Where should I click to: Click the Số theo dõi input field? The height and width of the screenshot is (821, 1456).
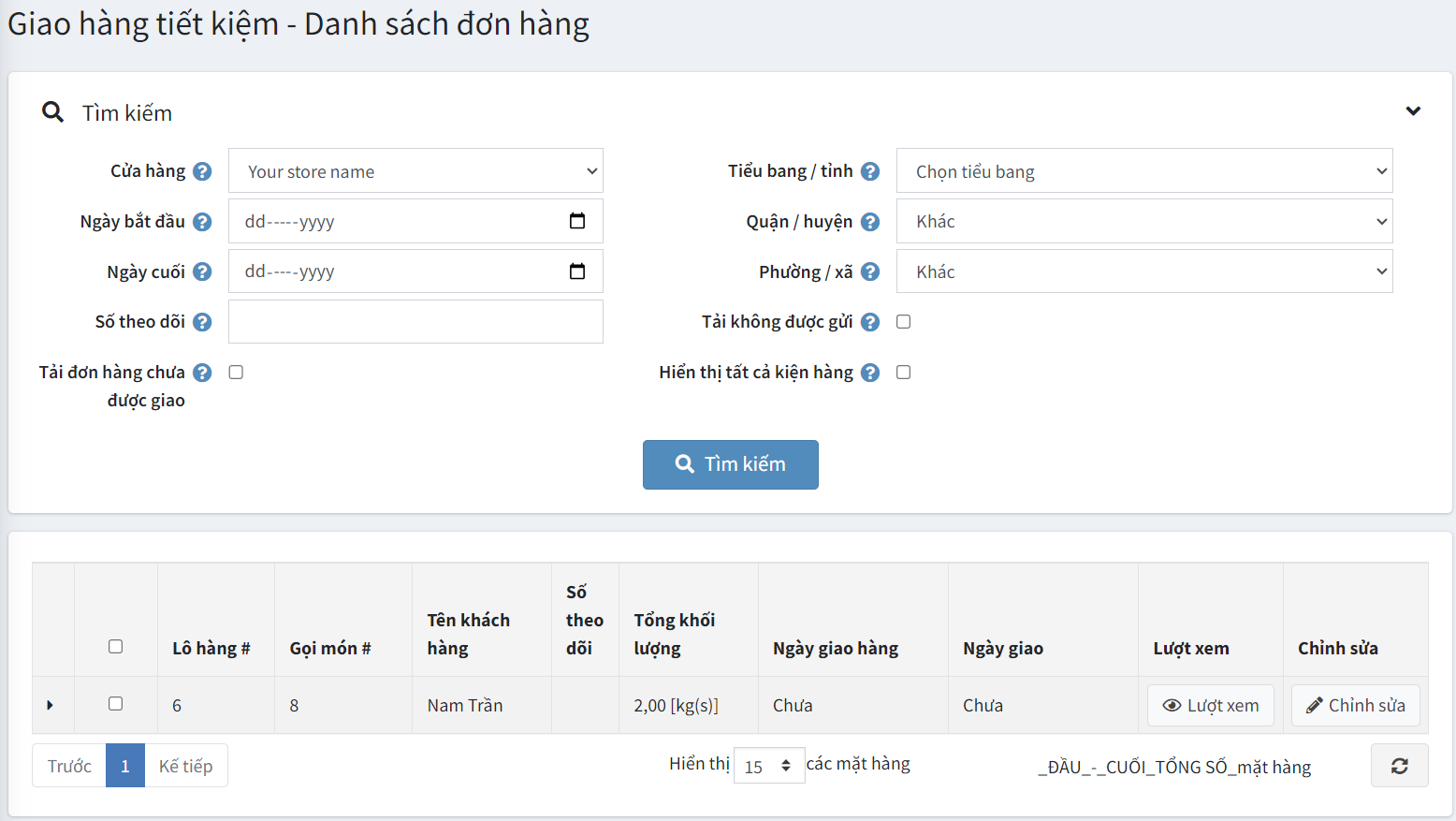pos(415,322)
